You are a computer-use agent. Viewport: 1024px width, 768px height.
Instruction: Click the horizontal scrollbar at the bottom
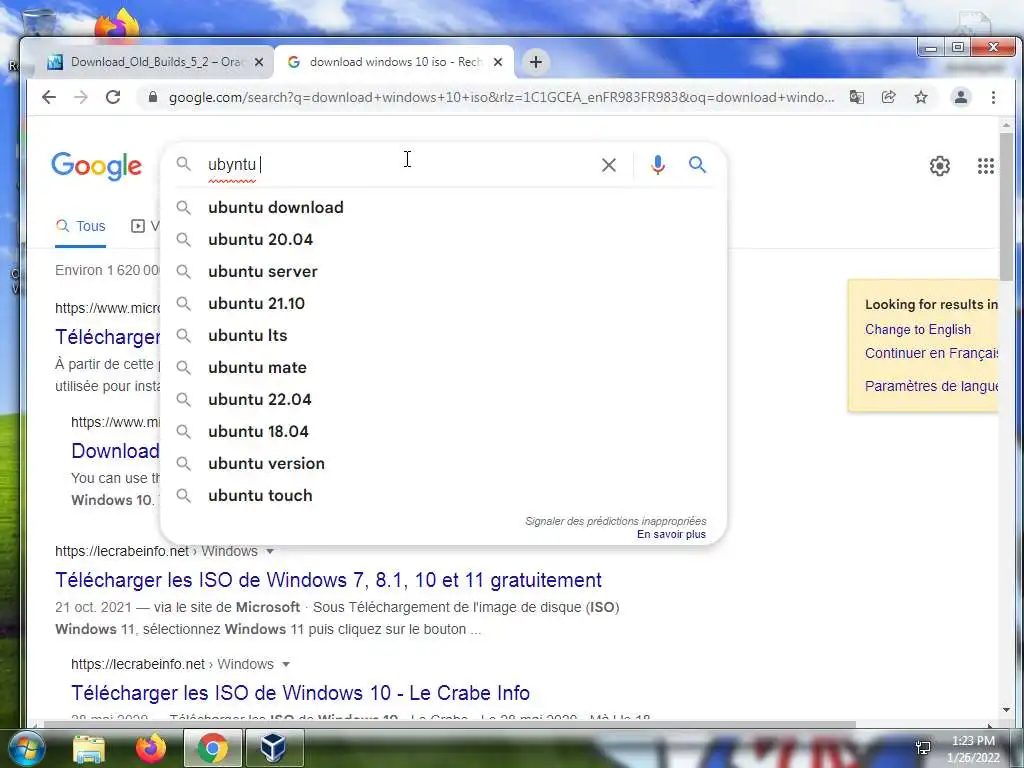coord(449,724)
